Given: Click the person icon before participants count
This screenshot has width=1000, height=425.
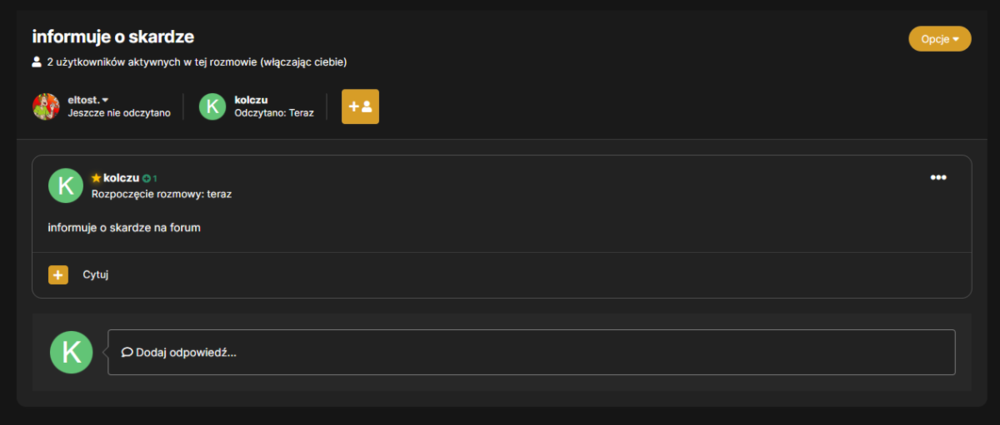Looking at the screenshot, I should 37,63.
